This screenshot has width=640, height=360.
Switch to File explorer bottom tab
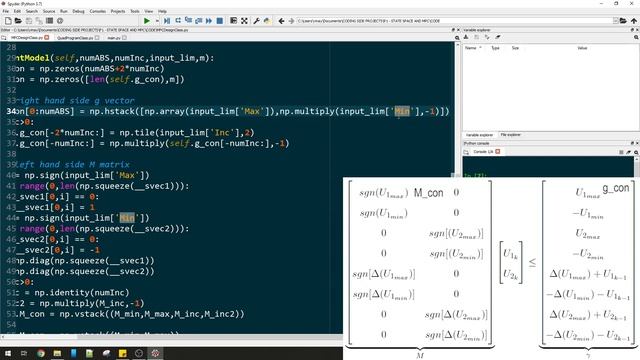click(510, 135)
